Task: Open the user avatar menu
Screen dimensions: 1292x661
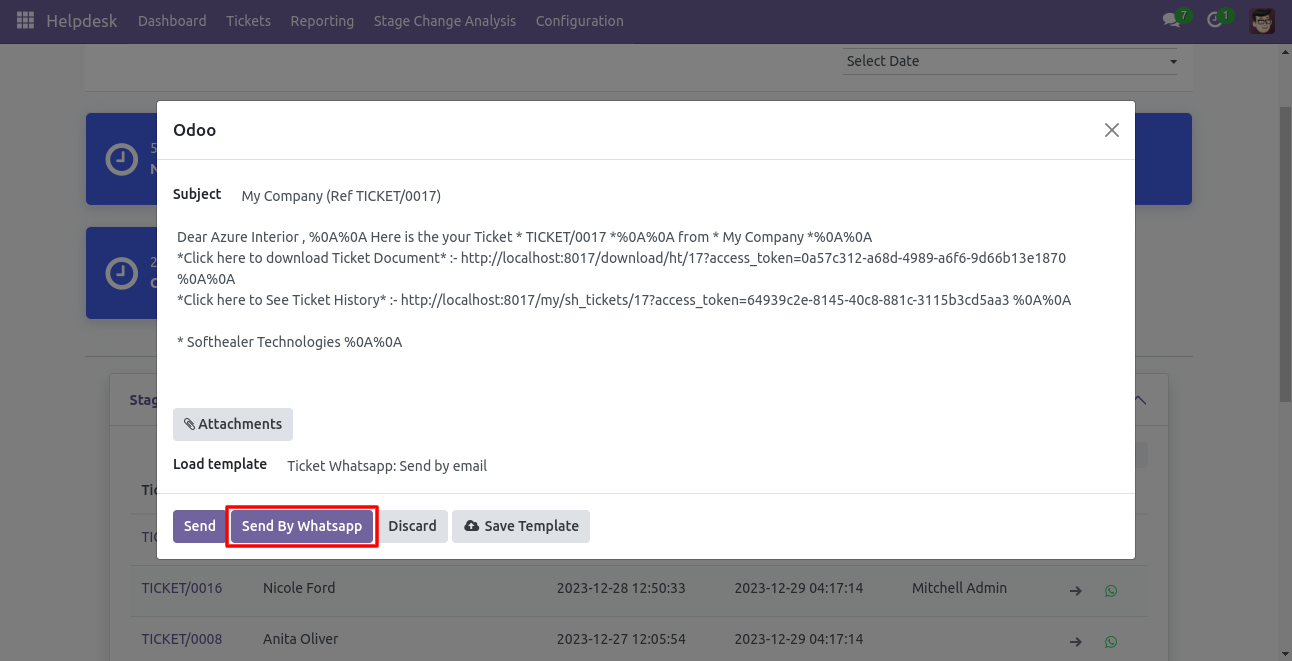Action: coord(1262,20)
